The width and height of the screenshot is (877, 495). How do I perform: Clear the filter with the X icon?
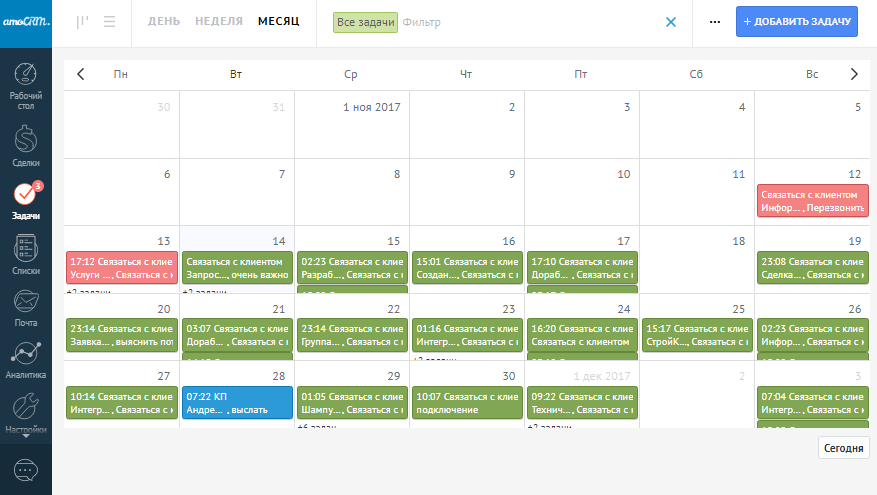pos(671,22)
